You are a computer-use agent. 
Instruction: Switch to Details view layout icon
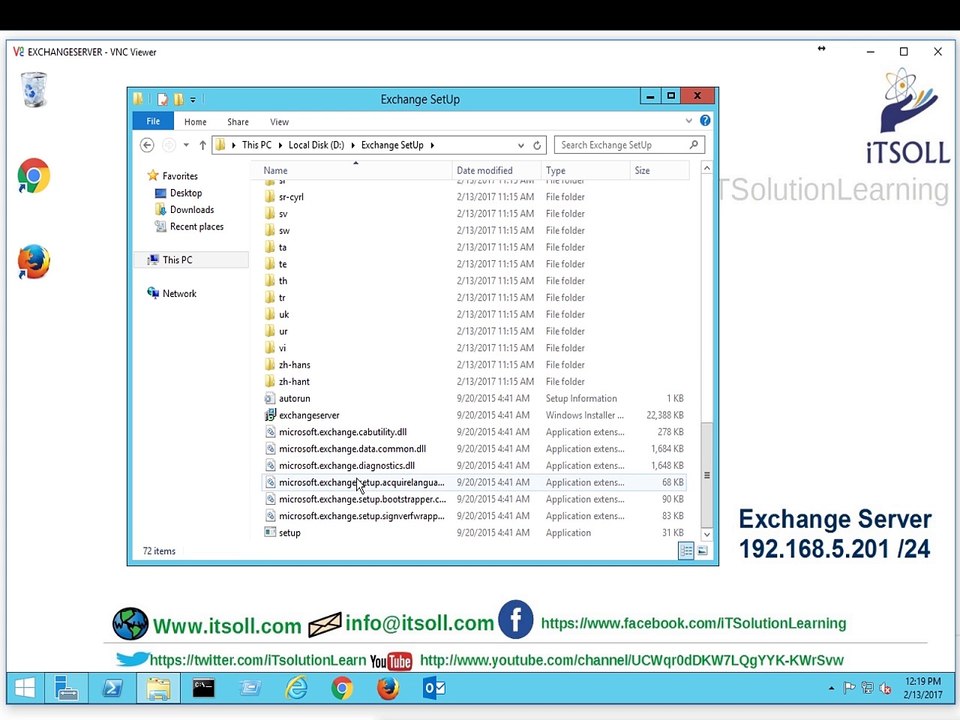pos(686,551)
